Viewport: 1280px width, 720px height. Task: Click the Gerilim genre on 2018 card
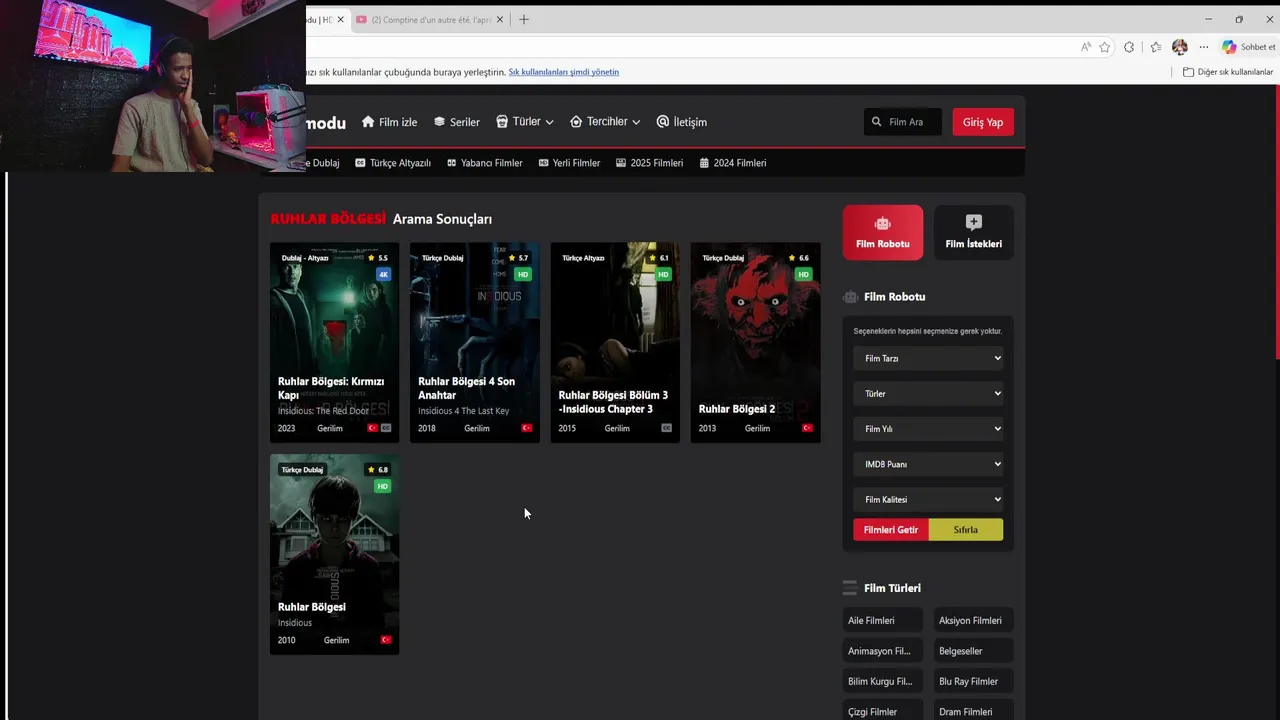[x=477, y=428]
